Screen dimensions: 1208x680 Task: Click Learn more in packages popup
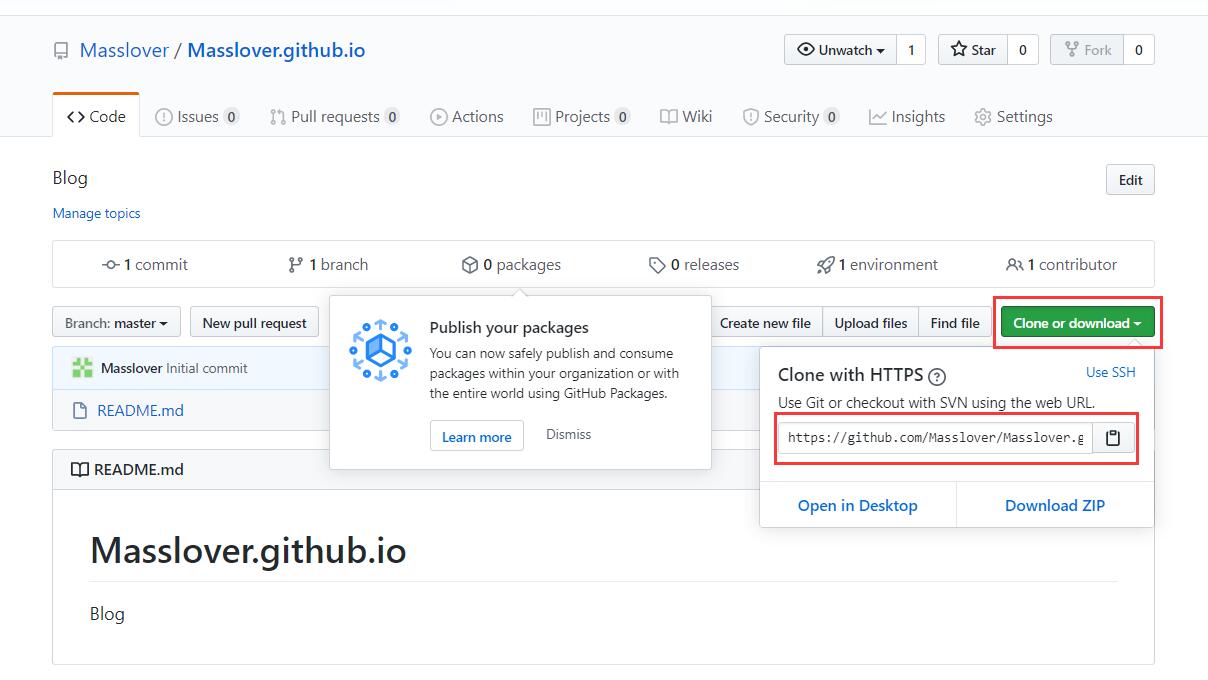coord(477,436)
